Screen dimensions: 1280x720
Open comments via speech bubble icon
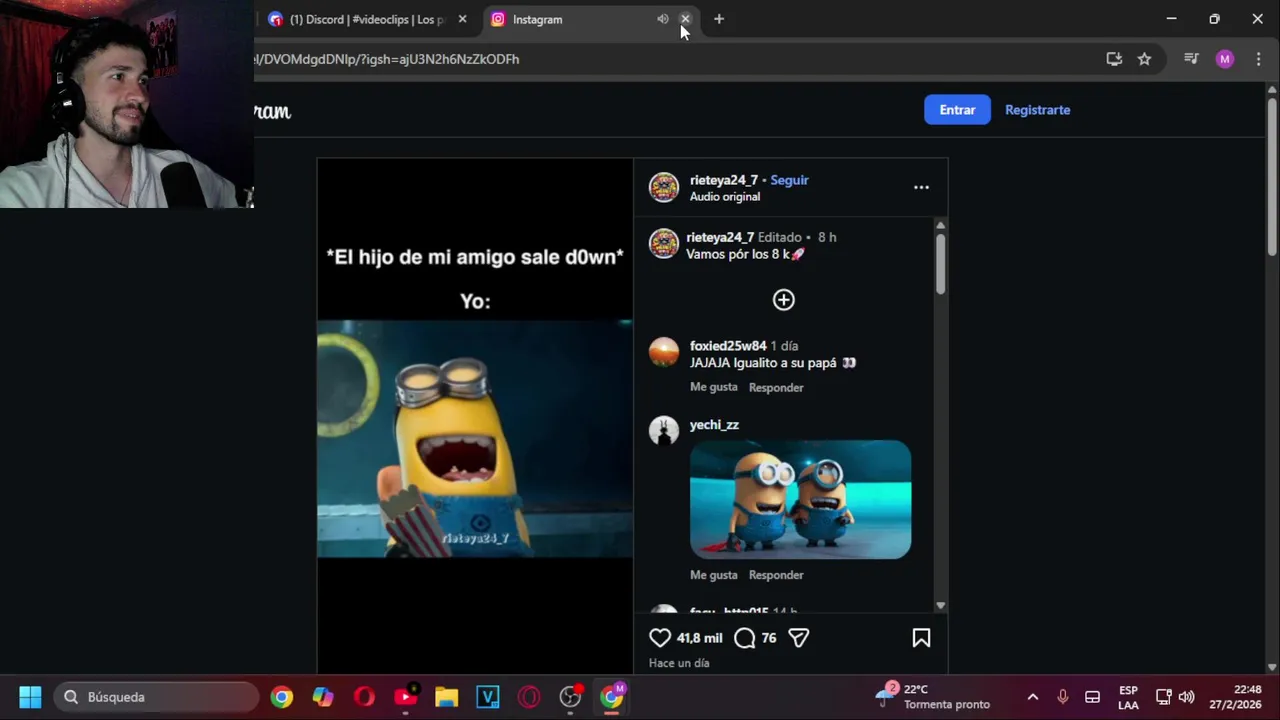745,638
